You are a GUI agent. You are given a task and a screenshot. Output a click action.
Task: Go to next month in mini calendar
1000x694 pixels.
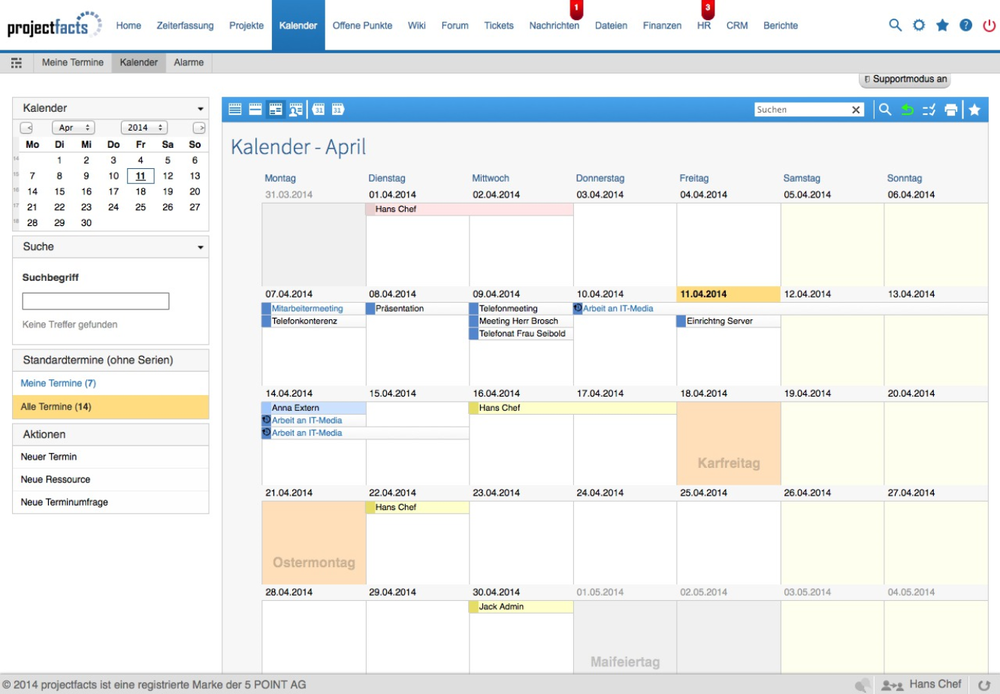click(x=199, y=128)
